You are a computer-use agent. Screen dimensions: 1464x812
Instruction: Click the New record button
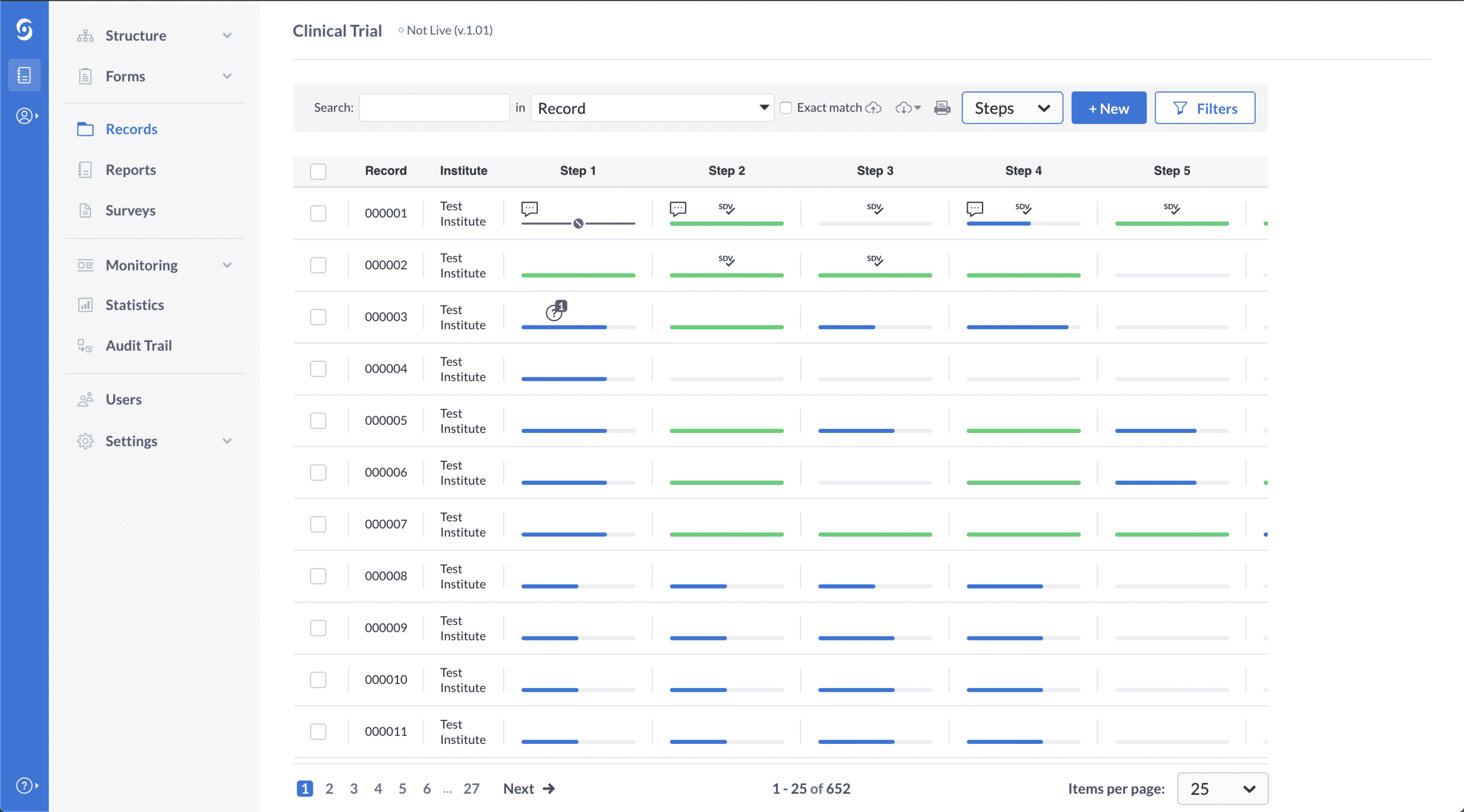click(x=1108, y=108)
